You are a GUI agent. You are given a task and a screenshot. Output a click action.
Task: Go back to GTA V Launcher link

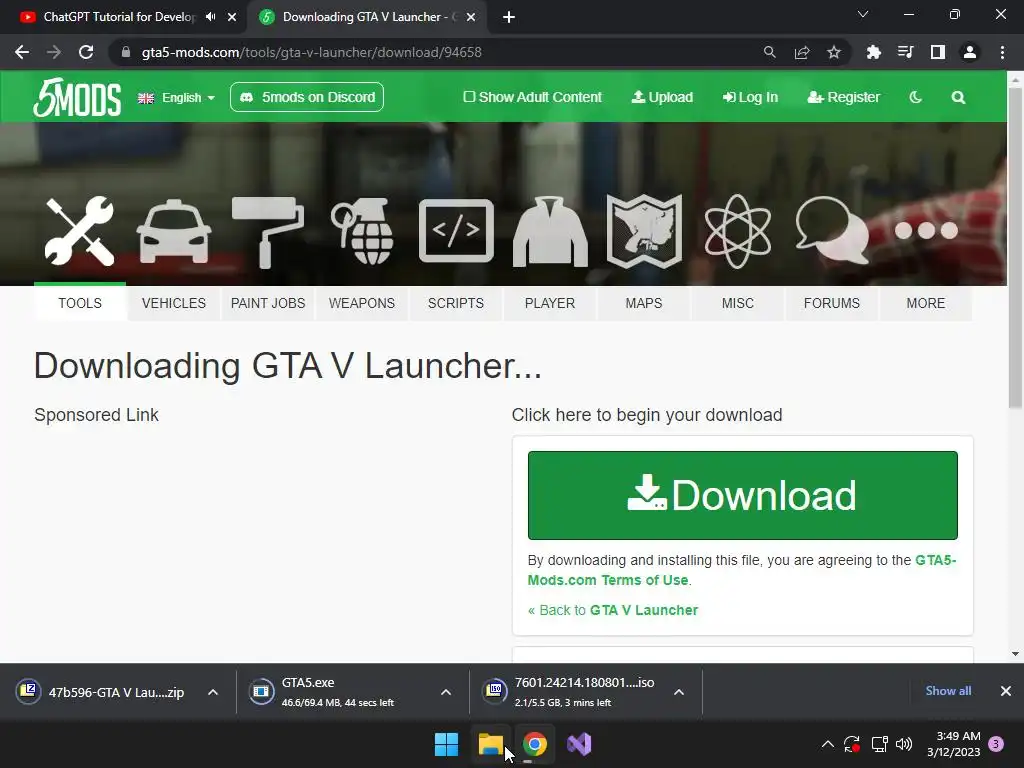[613, 610]
